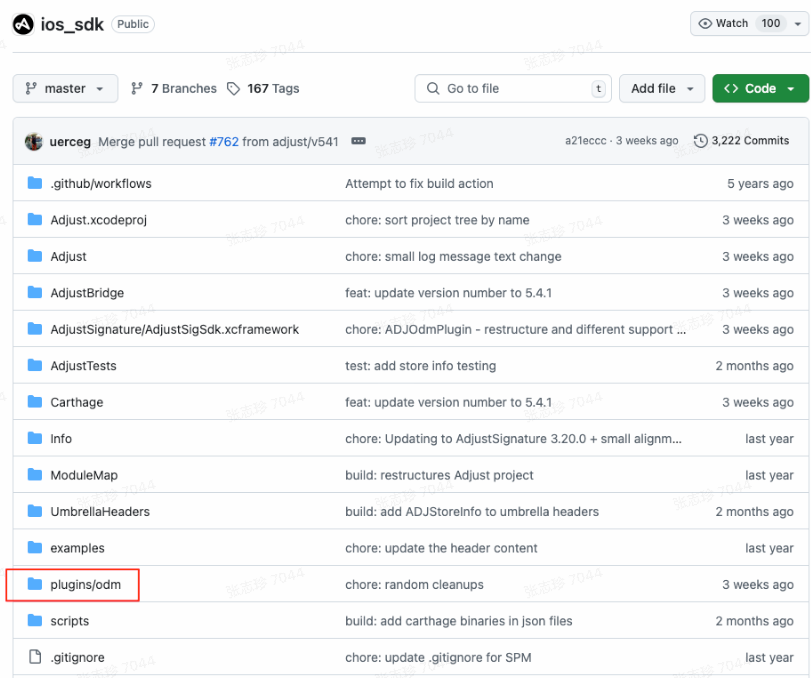Open the examples folder
Viewport: 811px width, 678px height.
tap(77, 548)
